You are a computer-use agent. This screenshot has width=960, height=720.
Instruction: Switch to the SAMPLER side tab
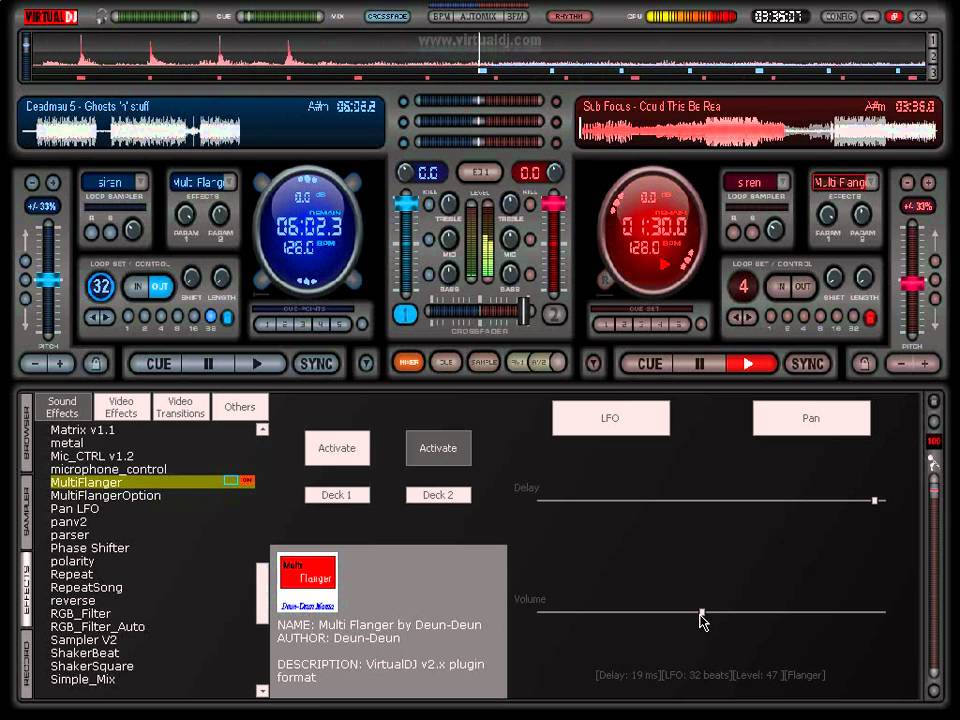click(26, 511)
